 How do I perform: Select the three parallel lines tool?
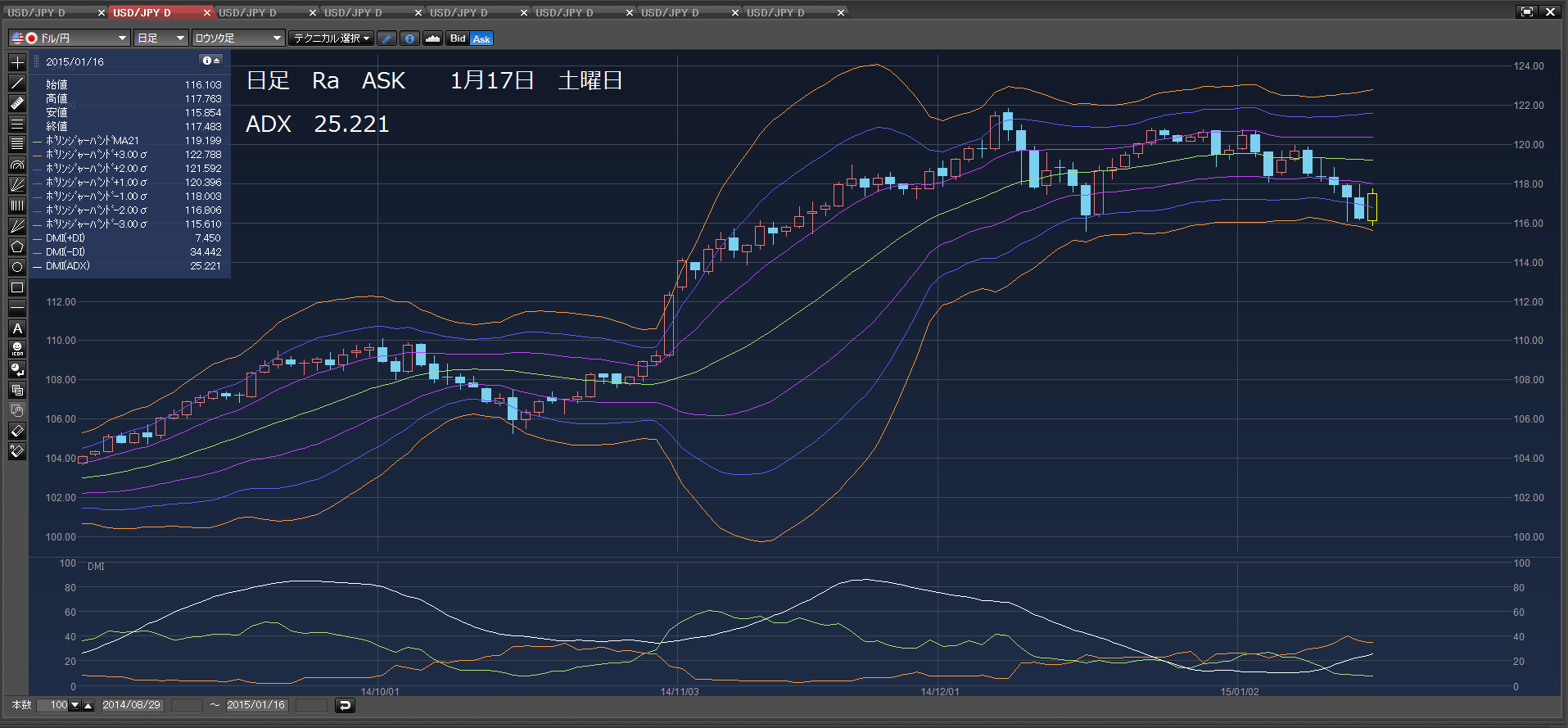[17, 124]
